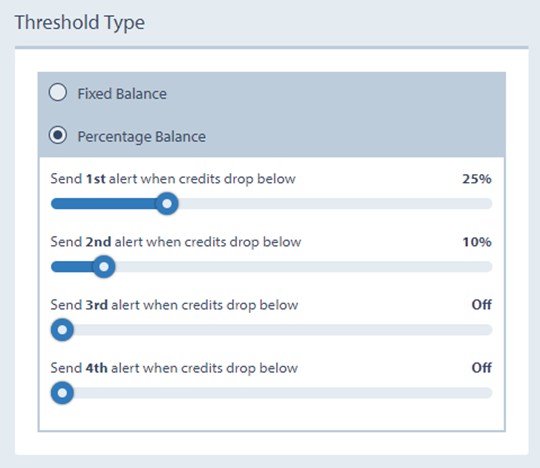The image size is (540, 468).
Task: Select the Percentage Balance radio button
Action: point(58,135)
